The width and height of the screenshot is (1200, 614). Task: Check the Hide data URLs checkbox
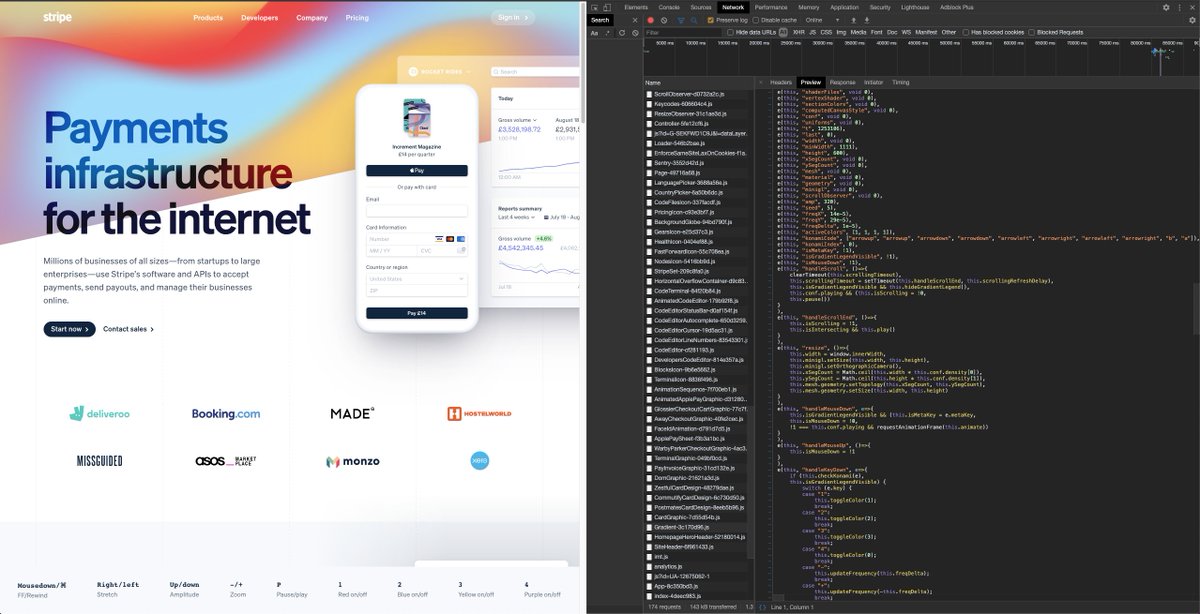click(x=730, y=32)
